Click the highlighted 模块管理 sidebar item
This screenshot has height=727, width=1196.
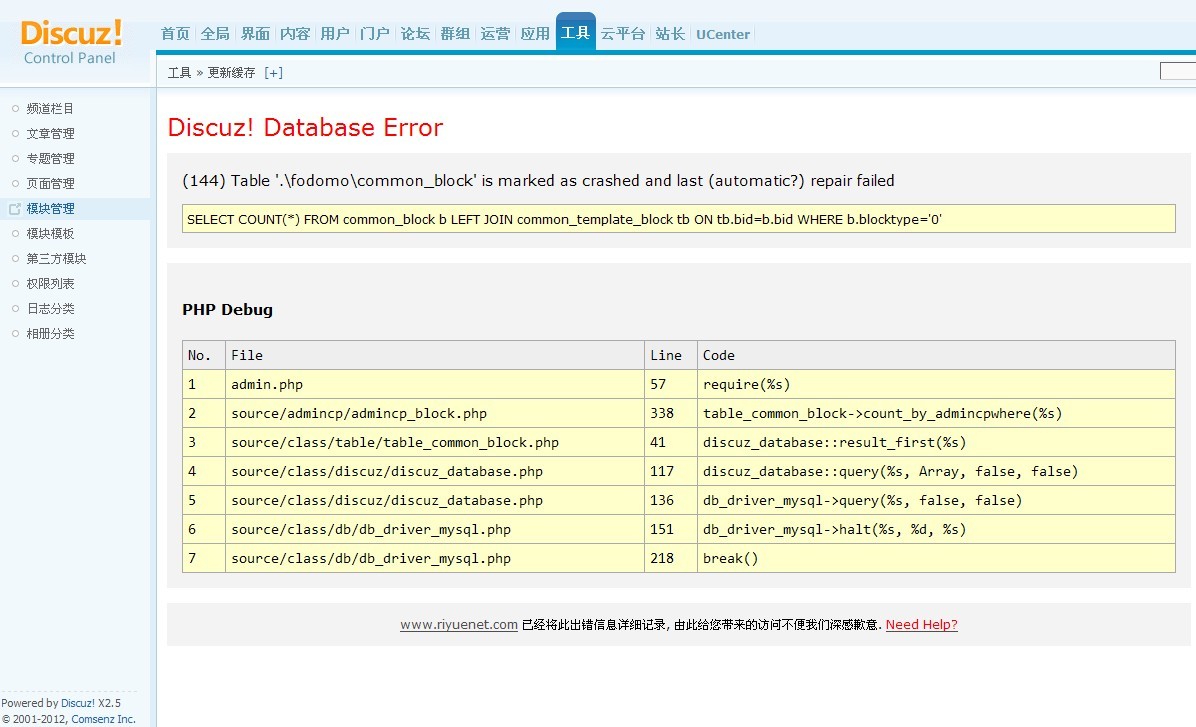click(50, 209)
